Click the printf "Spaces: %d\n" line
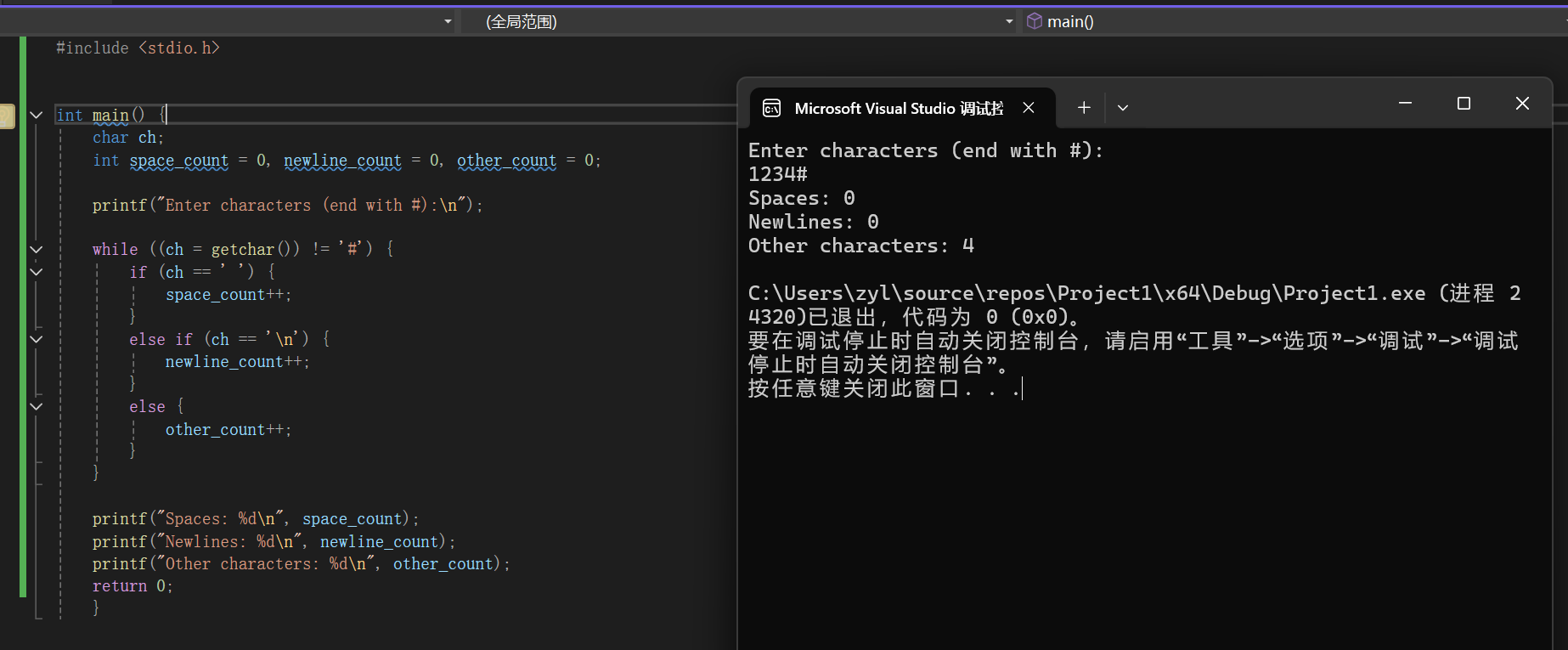1568x650 pixels. pyautogui.click(x=256, y=519)
